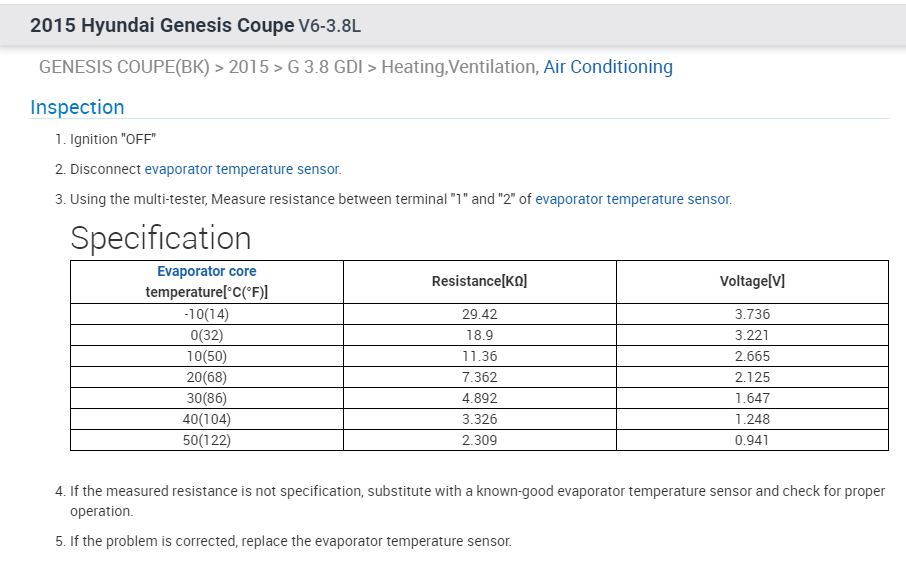The height and width of the screenshot is (568, 906).
Task: Click the Specification heading
Action: coord(160,238)
